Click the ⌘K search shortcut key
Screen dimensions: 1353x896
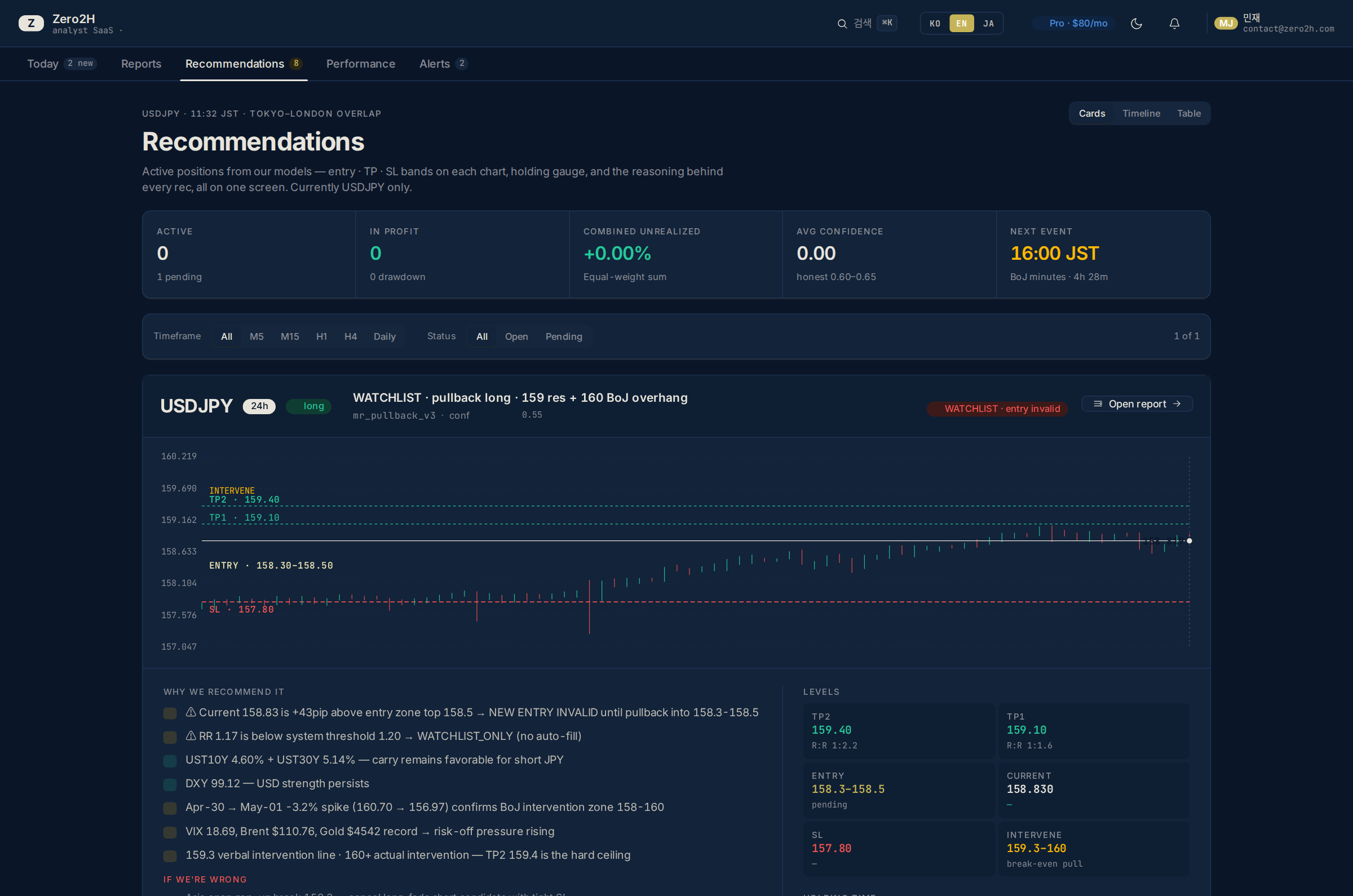pos(887,23)
